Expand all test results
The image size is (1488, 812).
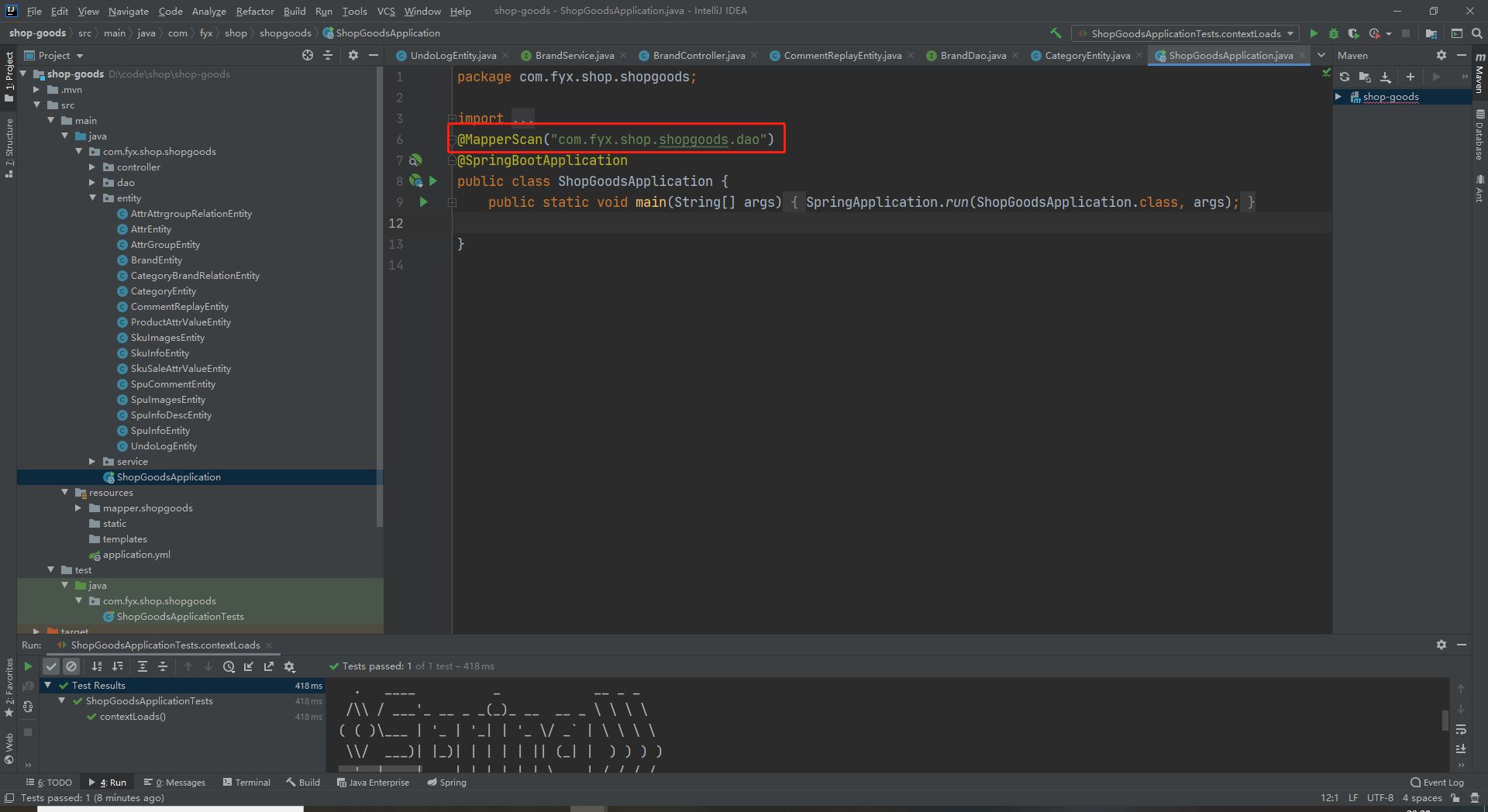143,666
